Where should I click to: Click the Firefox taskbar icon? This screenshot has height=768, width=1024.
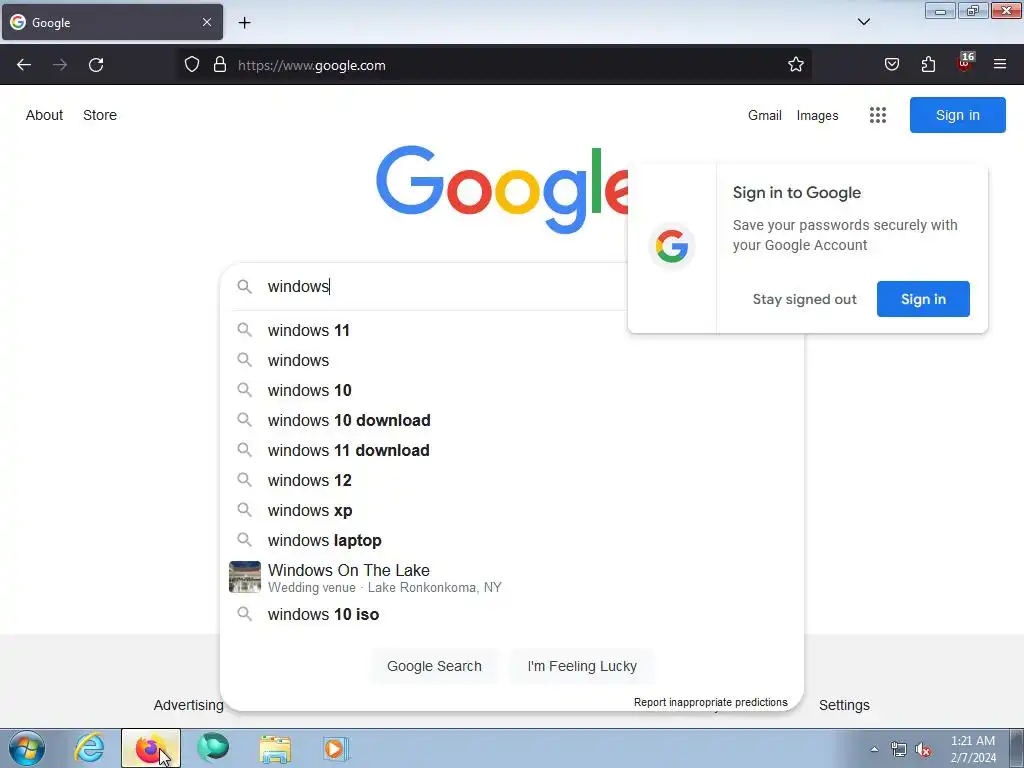tap(150, 748)
